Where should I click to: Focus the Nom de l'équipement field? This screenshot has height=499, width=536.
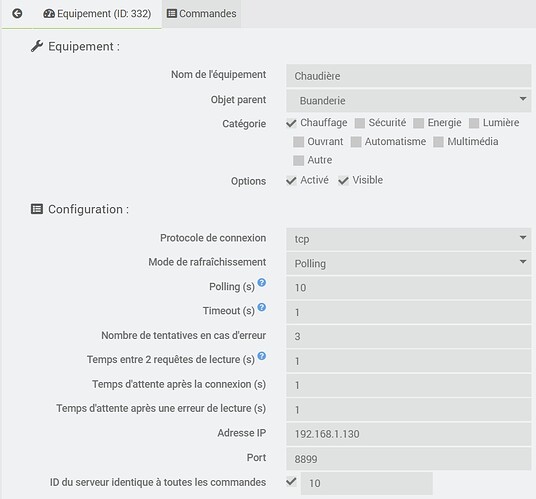tap(408, 76)
